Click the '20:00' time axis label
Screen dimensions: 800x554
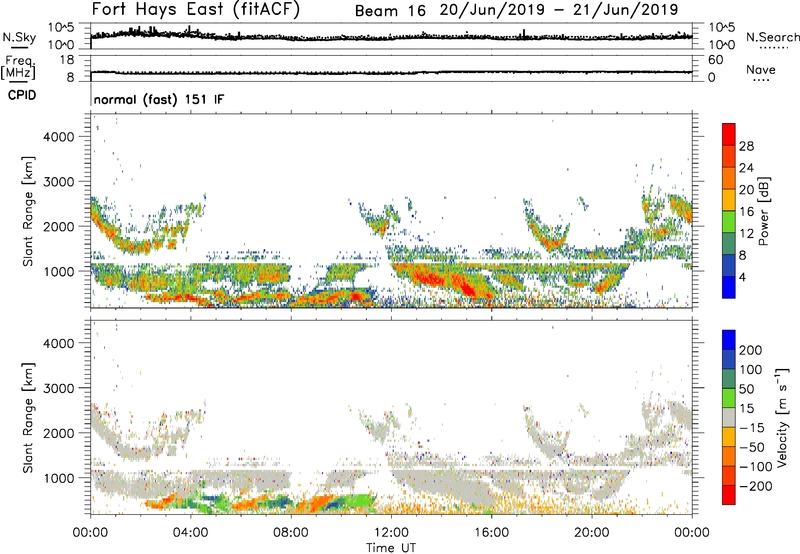[x=591, y=533]
